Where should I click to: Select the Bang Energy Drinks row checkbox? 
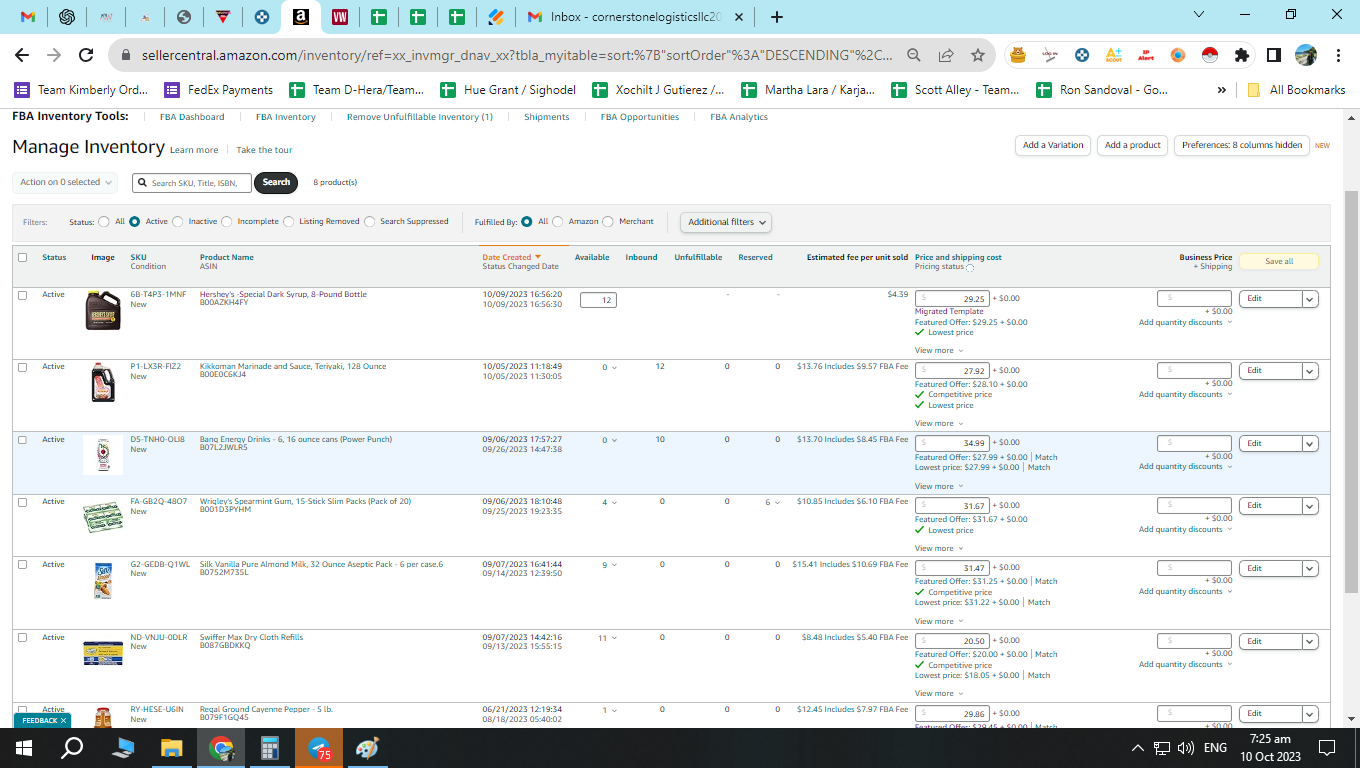pyautogui.click(x=22, y=440)
